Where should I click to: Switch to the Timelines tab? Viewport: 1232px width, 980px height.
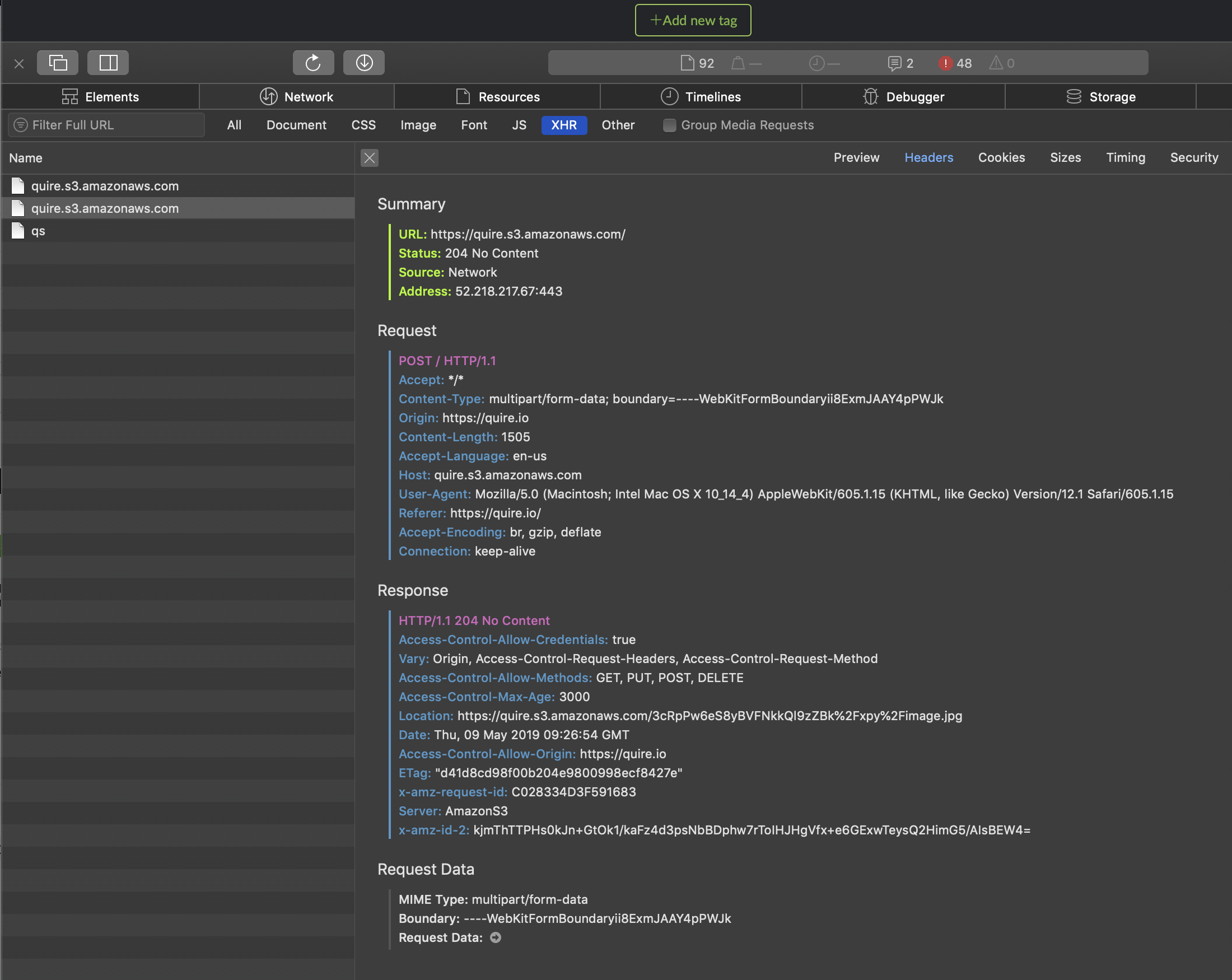coord(701,96)
